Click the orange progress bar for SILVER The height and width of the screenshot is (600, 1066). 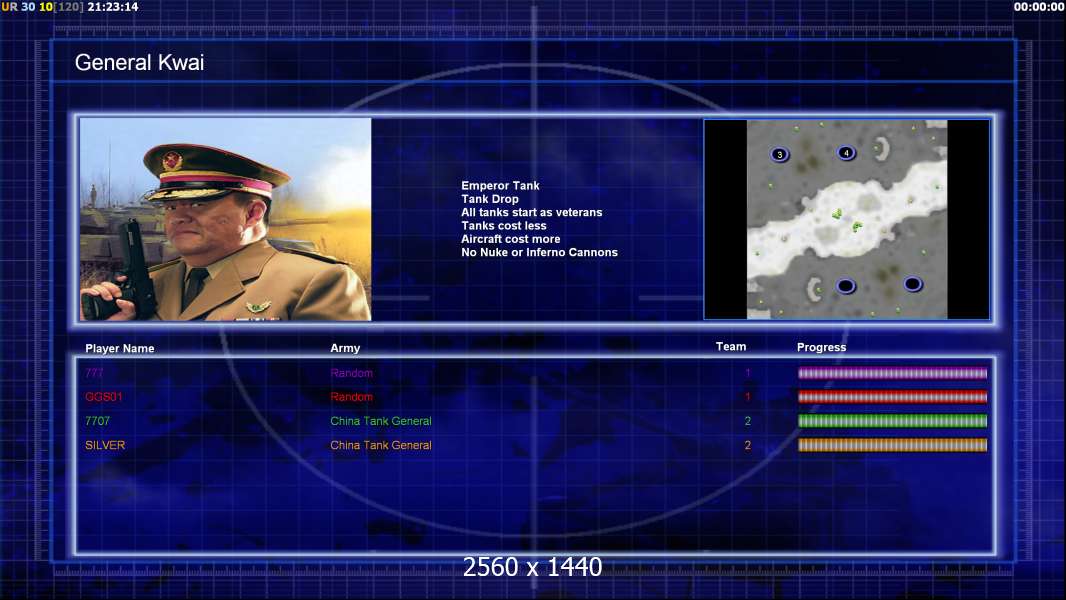pyautogui.click(x=892, y=445)
